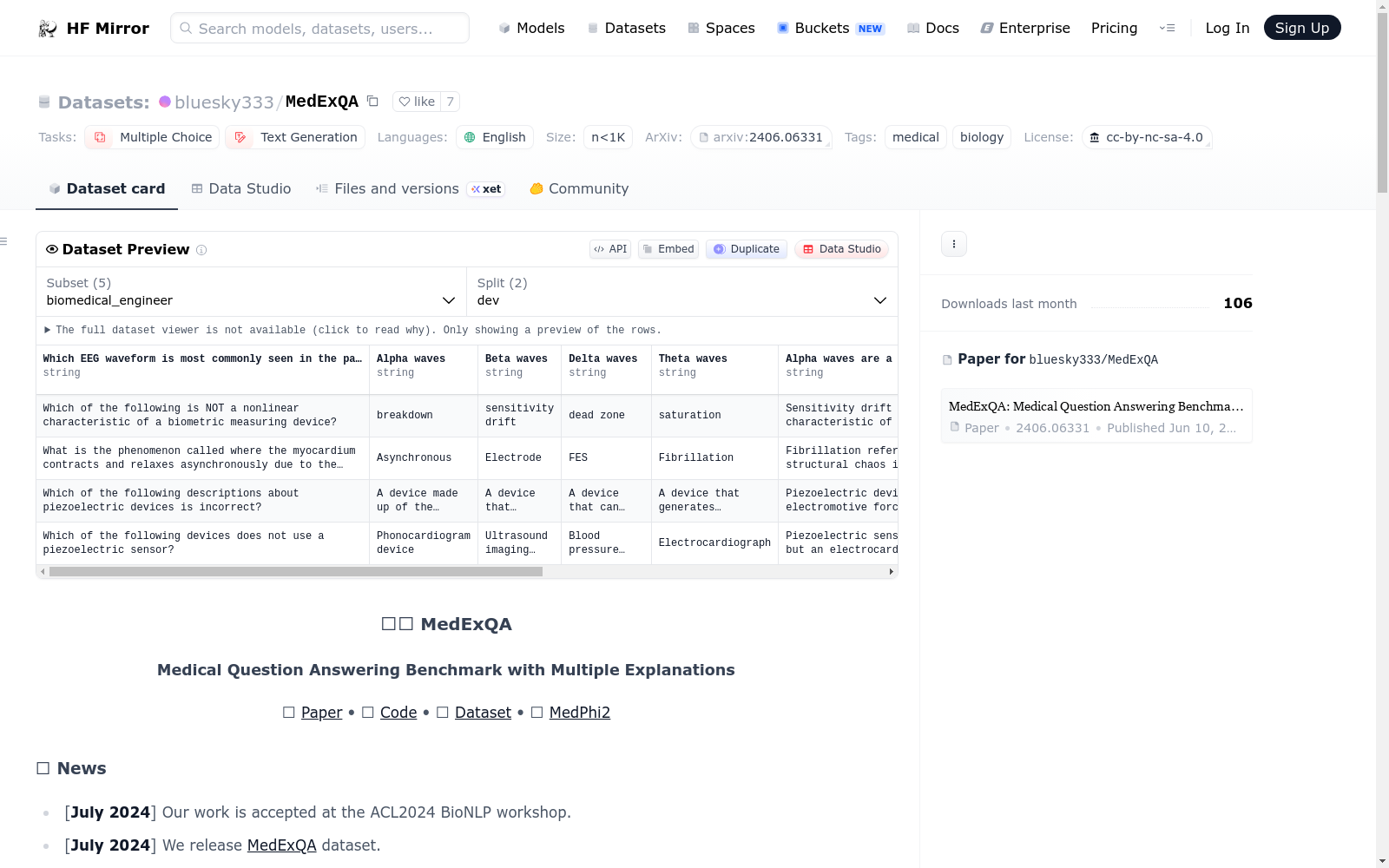
Task: Click the table's horizontal scrollbar thumb
Action: coord(296,571)
